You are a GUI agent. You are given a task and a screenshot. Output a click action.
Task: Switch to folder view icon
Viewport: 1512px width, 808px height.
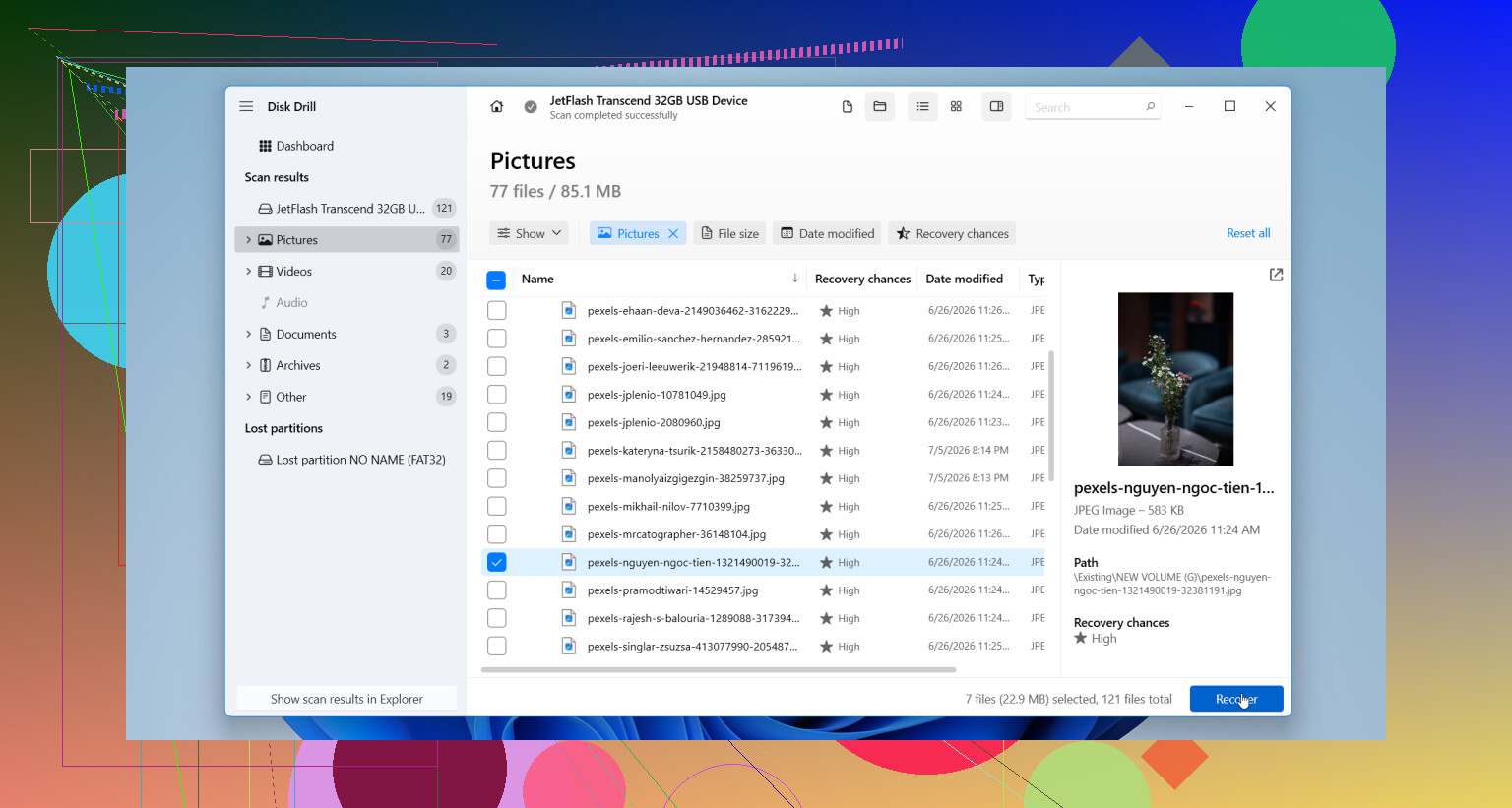(880, 106)
